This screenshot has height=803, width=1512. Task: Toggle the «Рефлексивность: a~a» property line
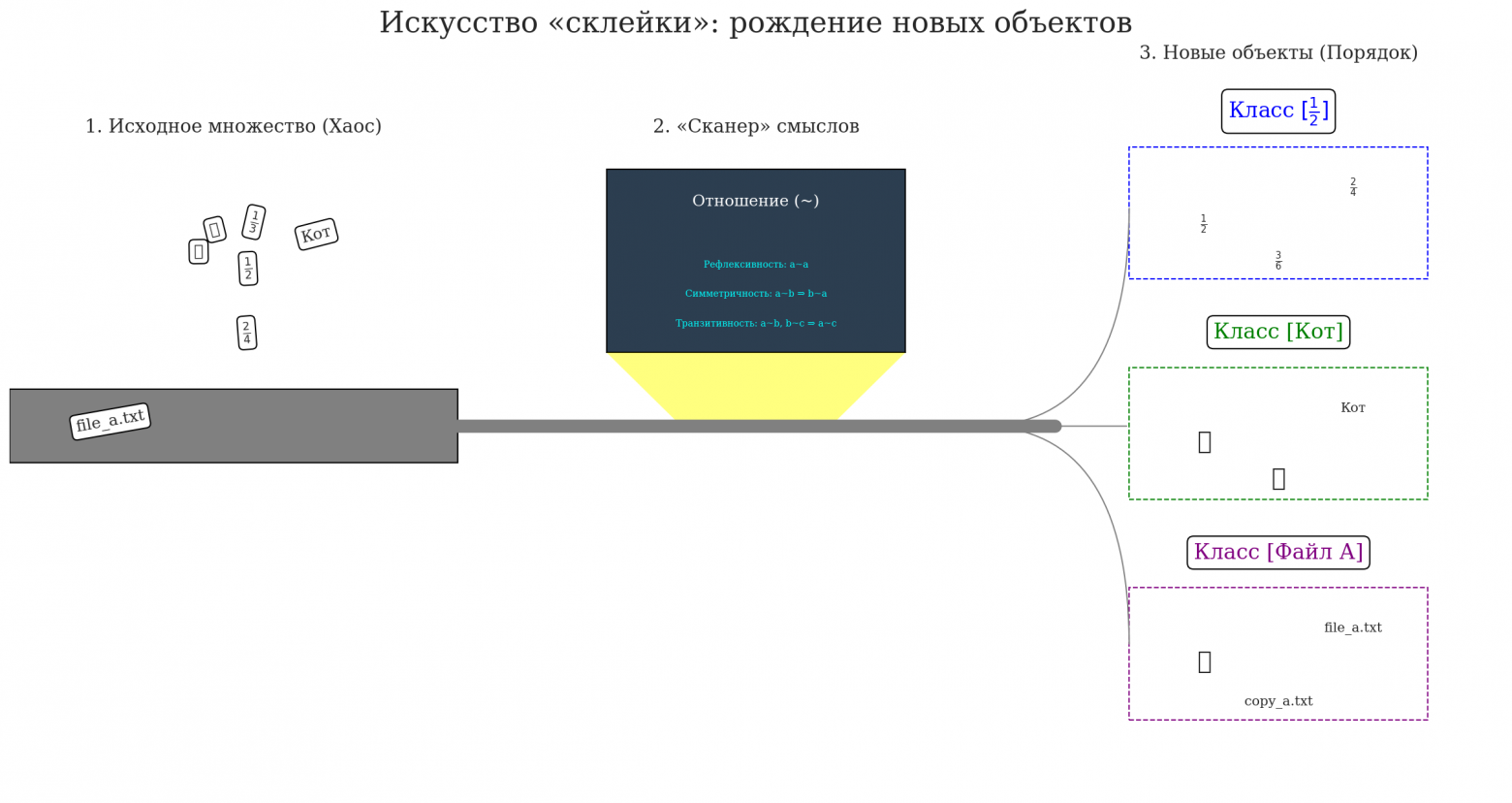coord(756,263)
